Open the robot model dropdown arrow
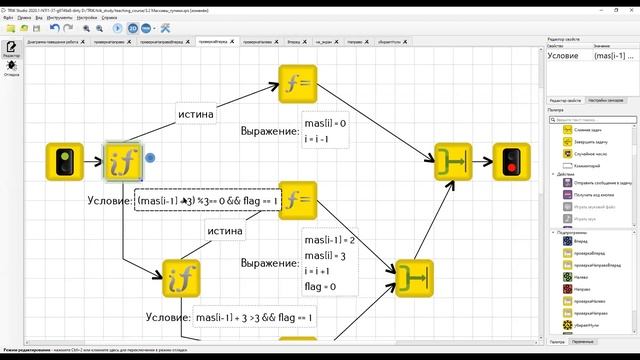 coord(154,29)
